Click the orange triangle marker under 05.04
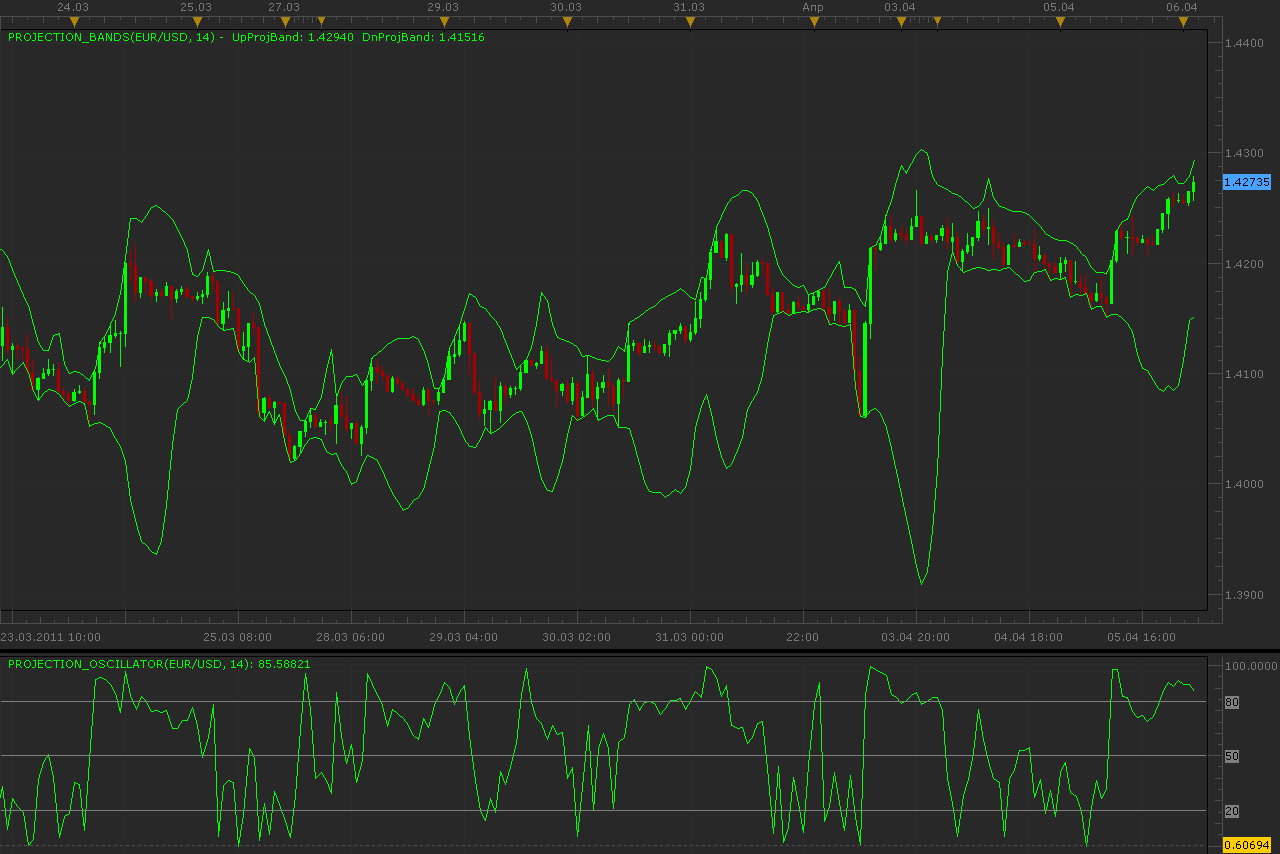This screenshot has height=854, width=1280. pyautogui.click(x=1060, y=21)
